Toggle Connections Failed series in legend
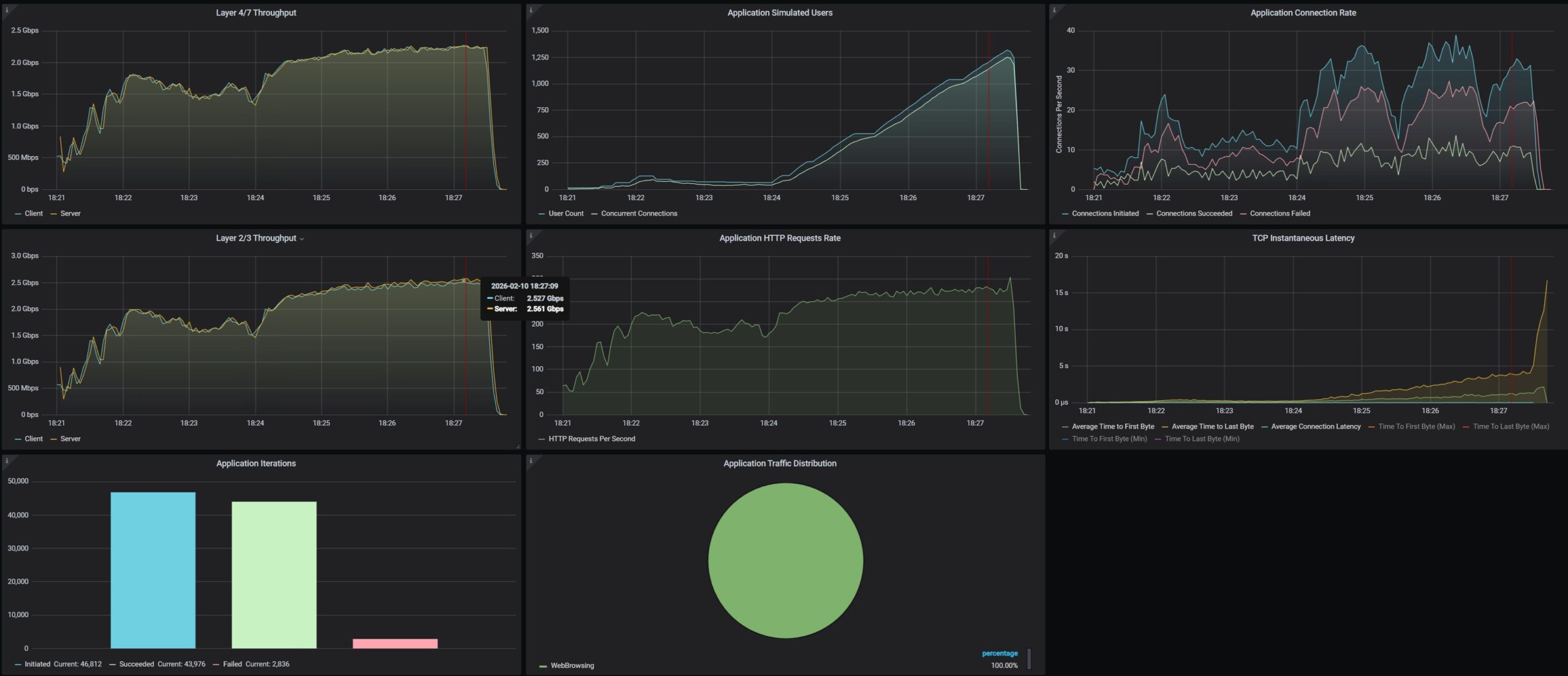This screenshot has width=1568, height=676. (1280, 214)
